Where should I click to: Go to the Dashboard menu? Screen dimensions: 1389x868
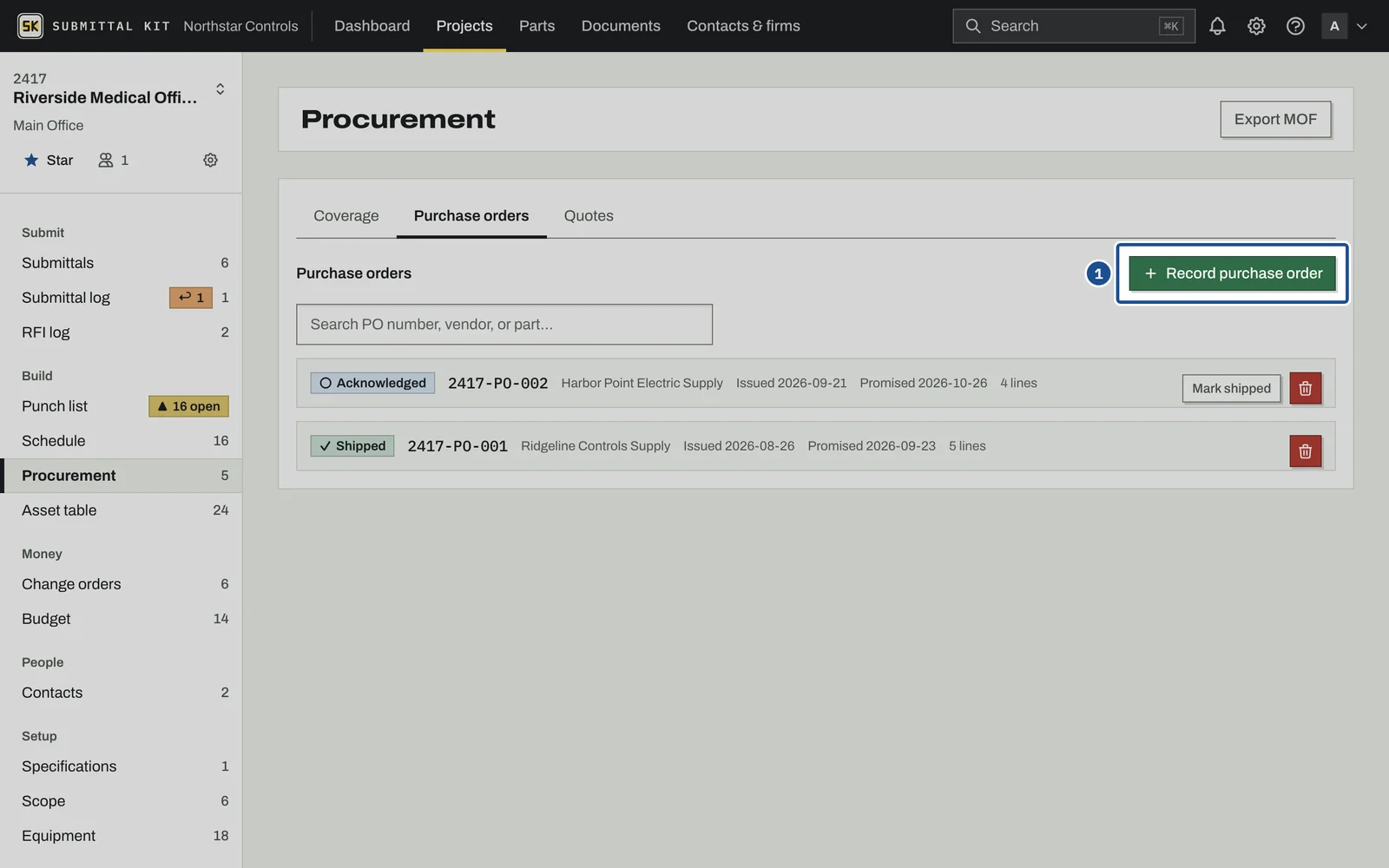(372, 26)
